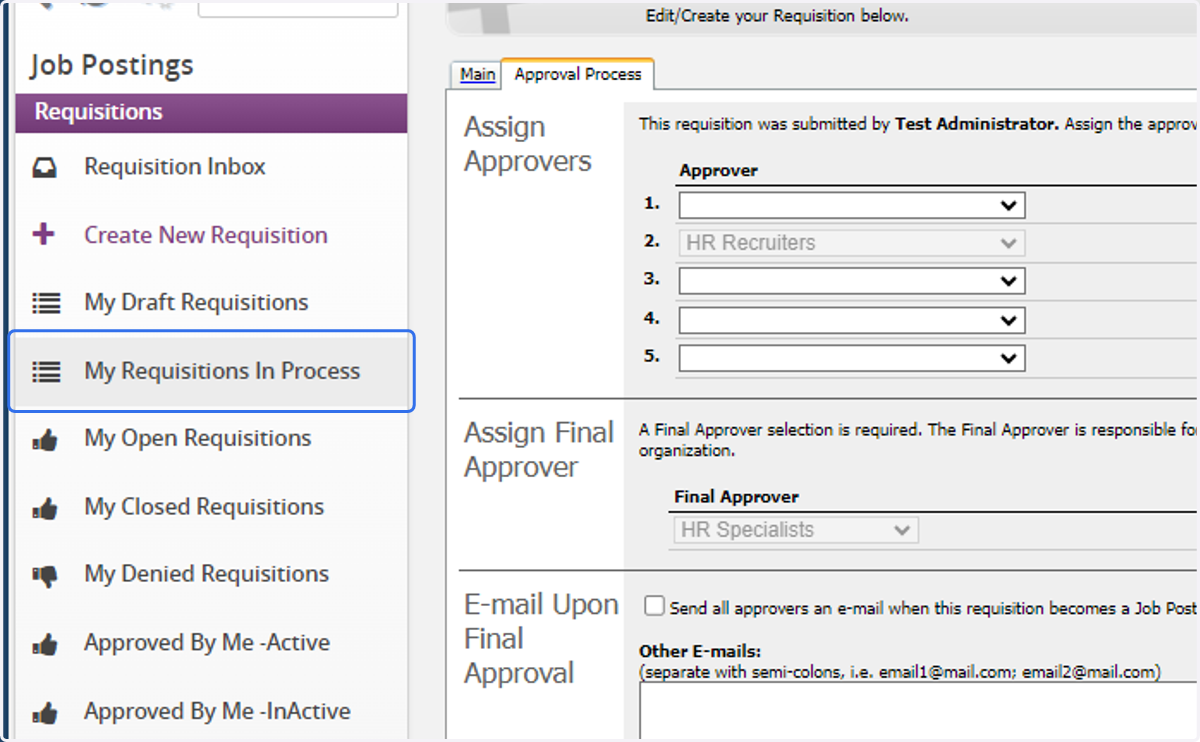Screen dimensions: 1200x742
Task: Click thumbs-down icon beside My Denied Requisitions
Action: coord(45,575)
